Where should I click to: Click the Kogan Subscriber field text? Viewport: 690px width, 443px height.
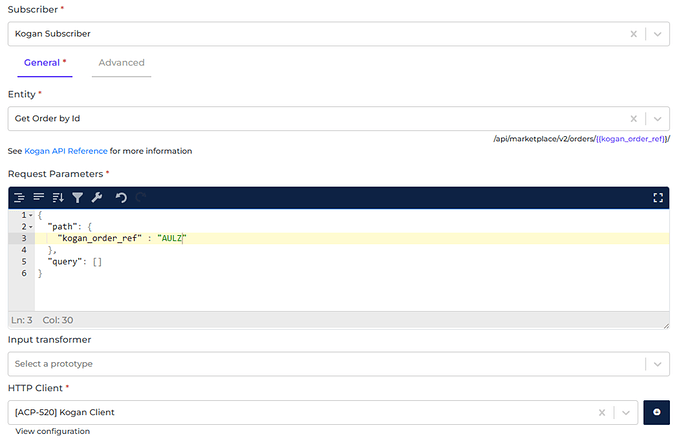tap(52, 34)
